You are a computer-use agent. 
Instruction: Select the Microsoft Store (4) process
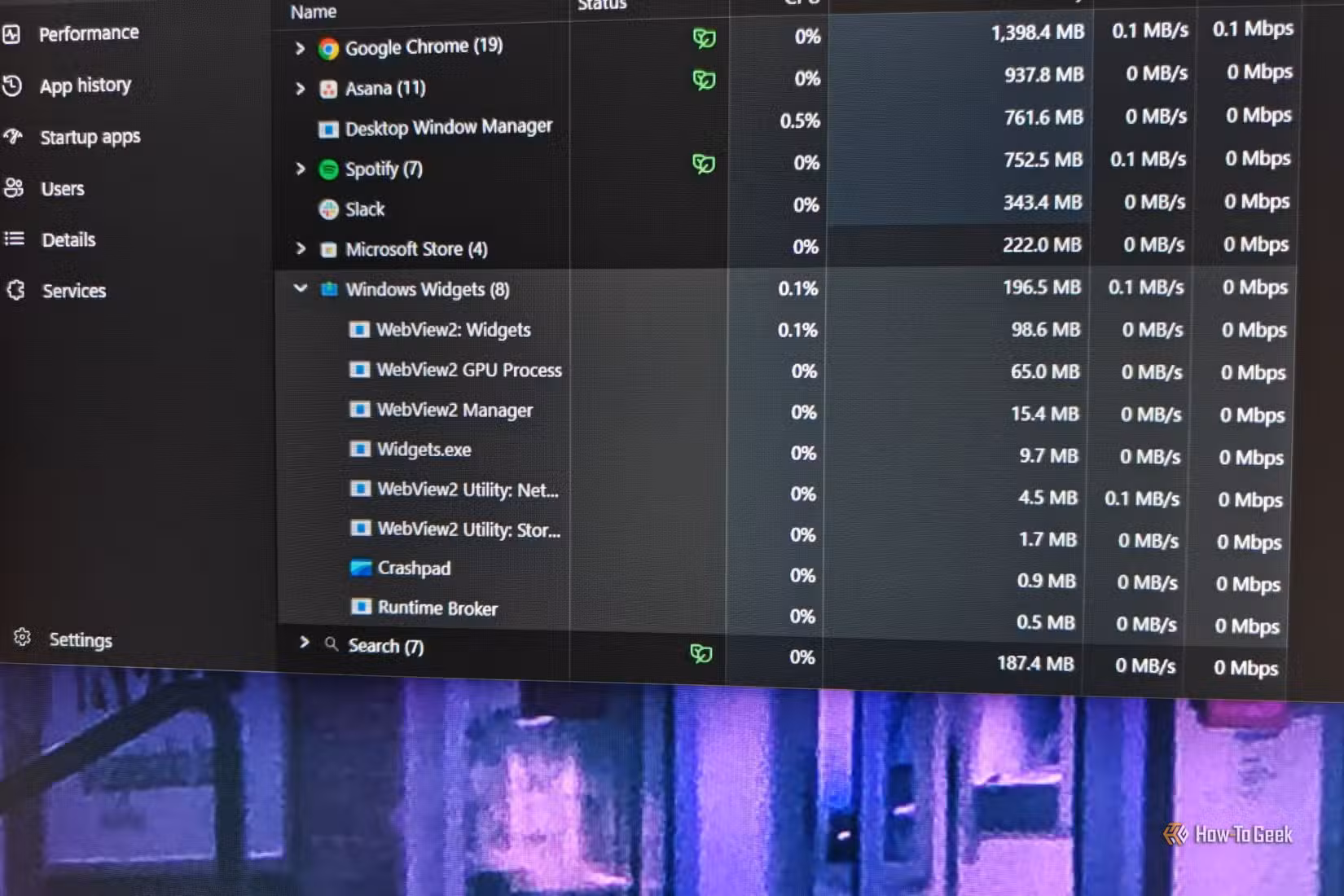(x=416, y=249)
